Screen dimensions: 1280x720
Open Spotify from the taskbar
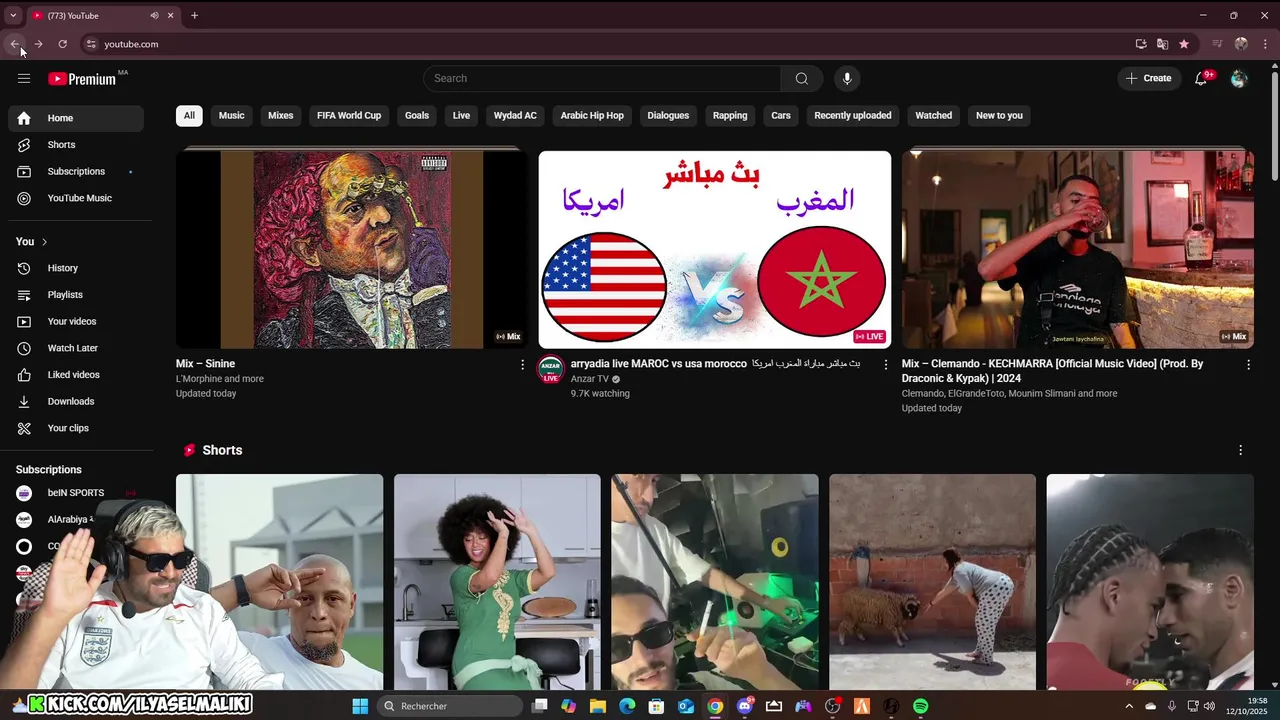click(921, 706)
